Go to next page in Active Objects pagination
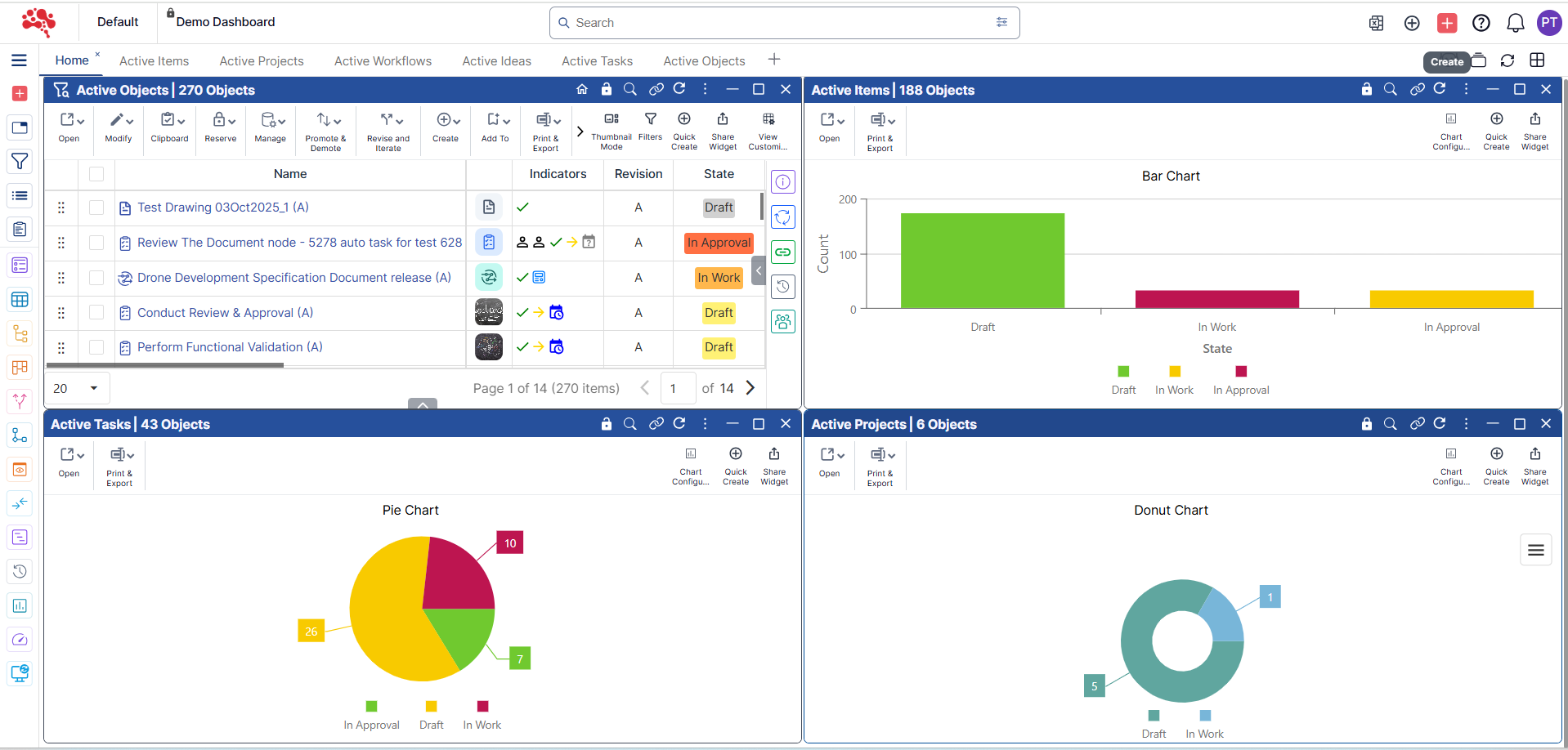The height and width of the screenshot is (750, 1568). 750,388
